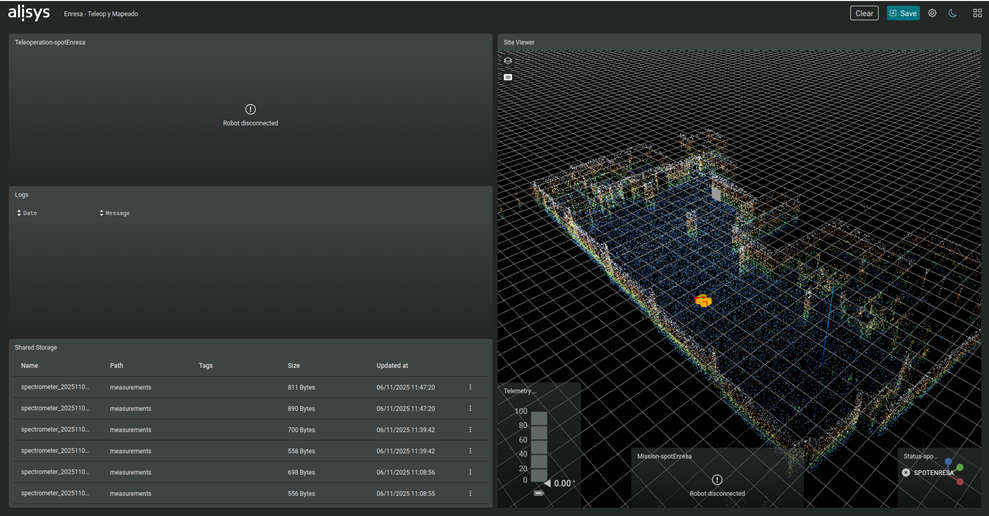The image size is (989, 516).
Task: Click Robot disconnected text in the Mission panel
Action: coord(717,493)
